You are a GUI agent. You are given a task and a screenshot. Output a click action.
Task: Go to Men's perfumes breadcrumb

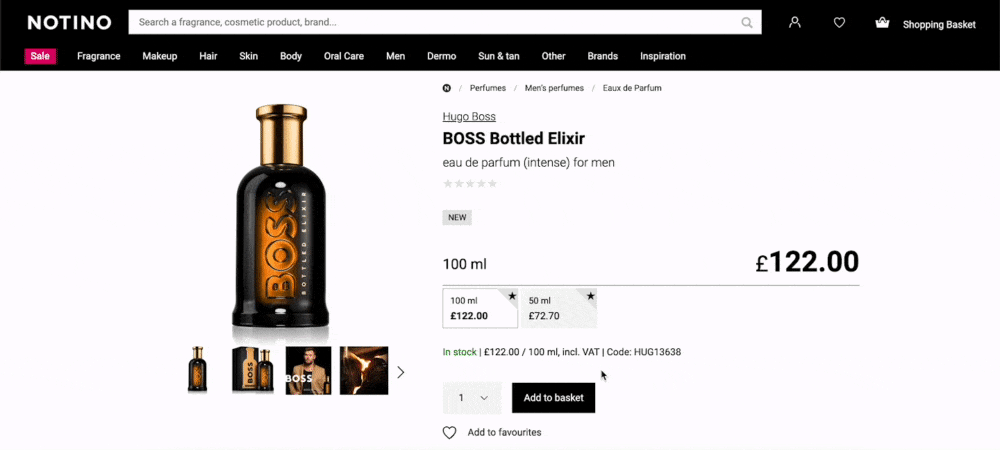point(554,88)
